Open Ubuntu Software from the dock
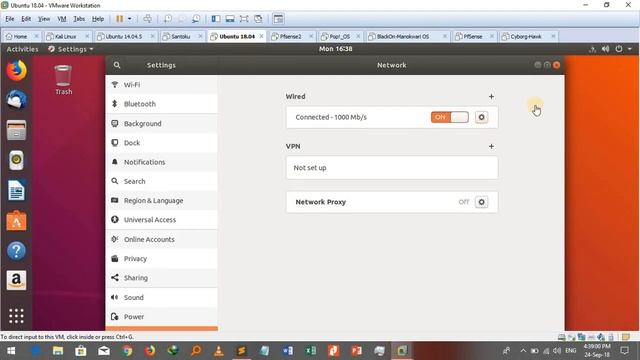Image resolution: width=640 pixels, height=360 pixels. pos(16,220)
